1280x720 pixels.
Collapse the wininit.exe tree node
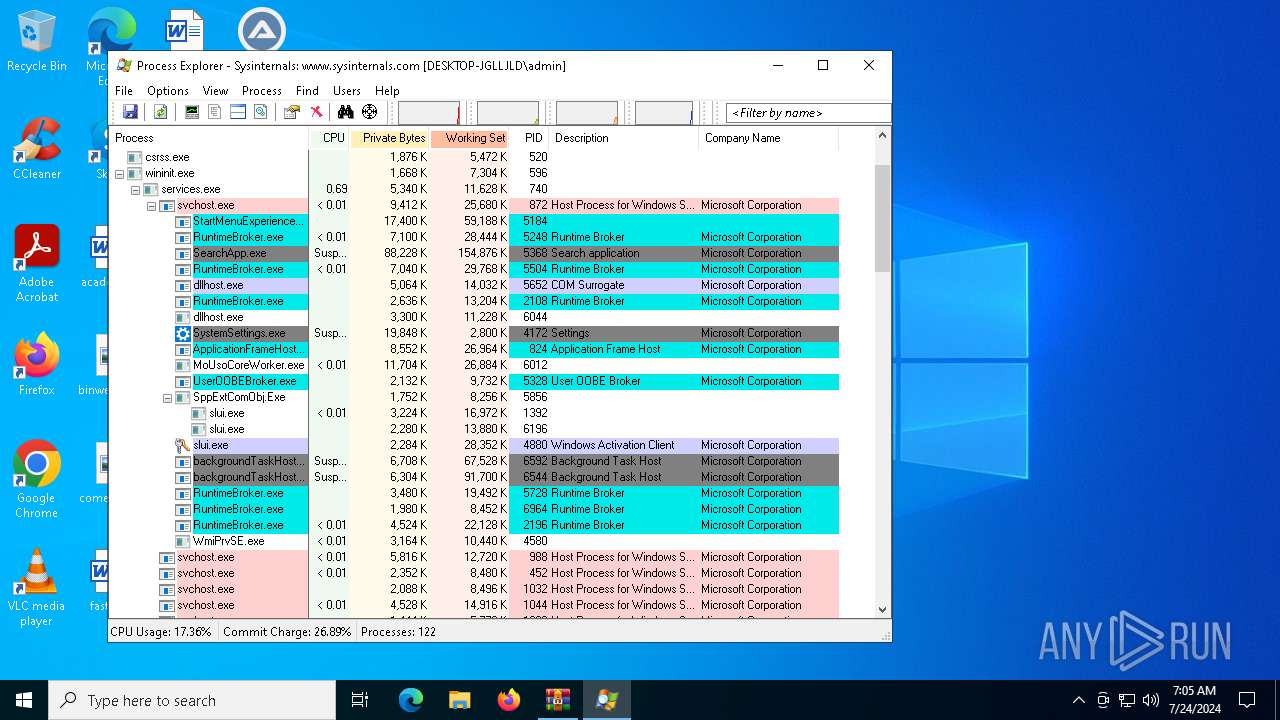coord(119,173)
